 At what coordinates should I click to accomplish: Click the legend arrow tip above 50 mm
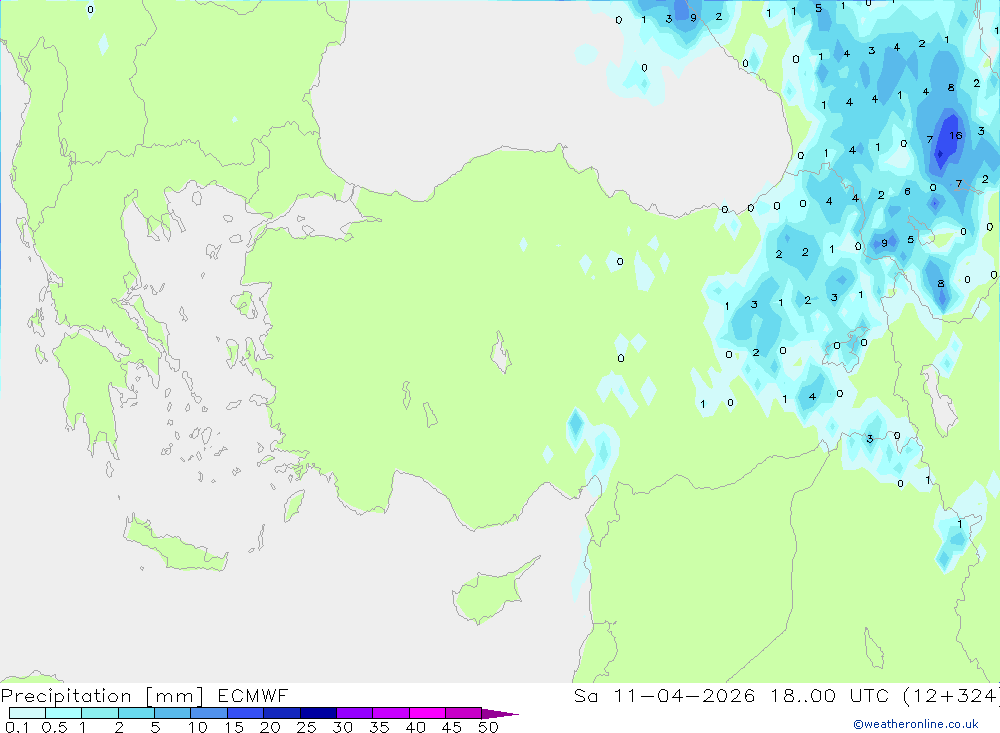pos(501,713)
